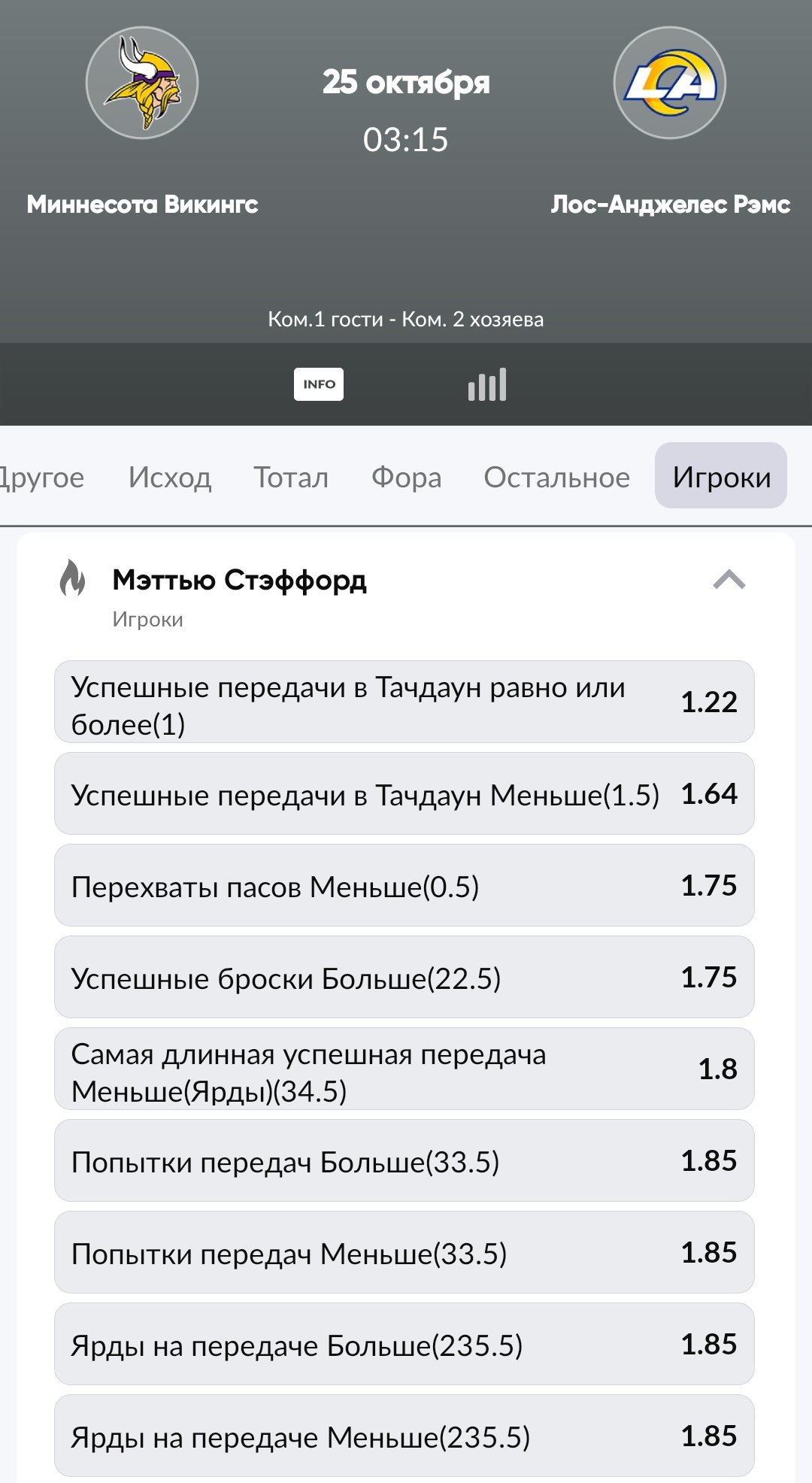
Task: Select Попытки передач Больше(33.5) bet
Action: pyautogui.click(x=404, y=1161)
